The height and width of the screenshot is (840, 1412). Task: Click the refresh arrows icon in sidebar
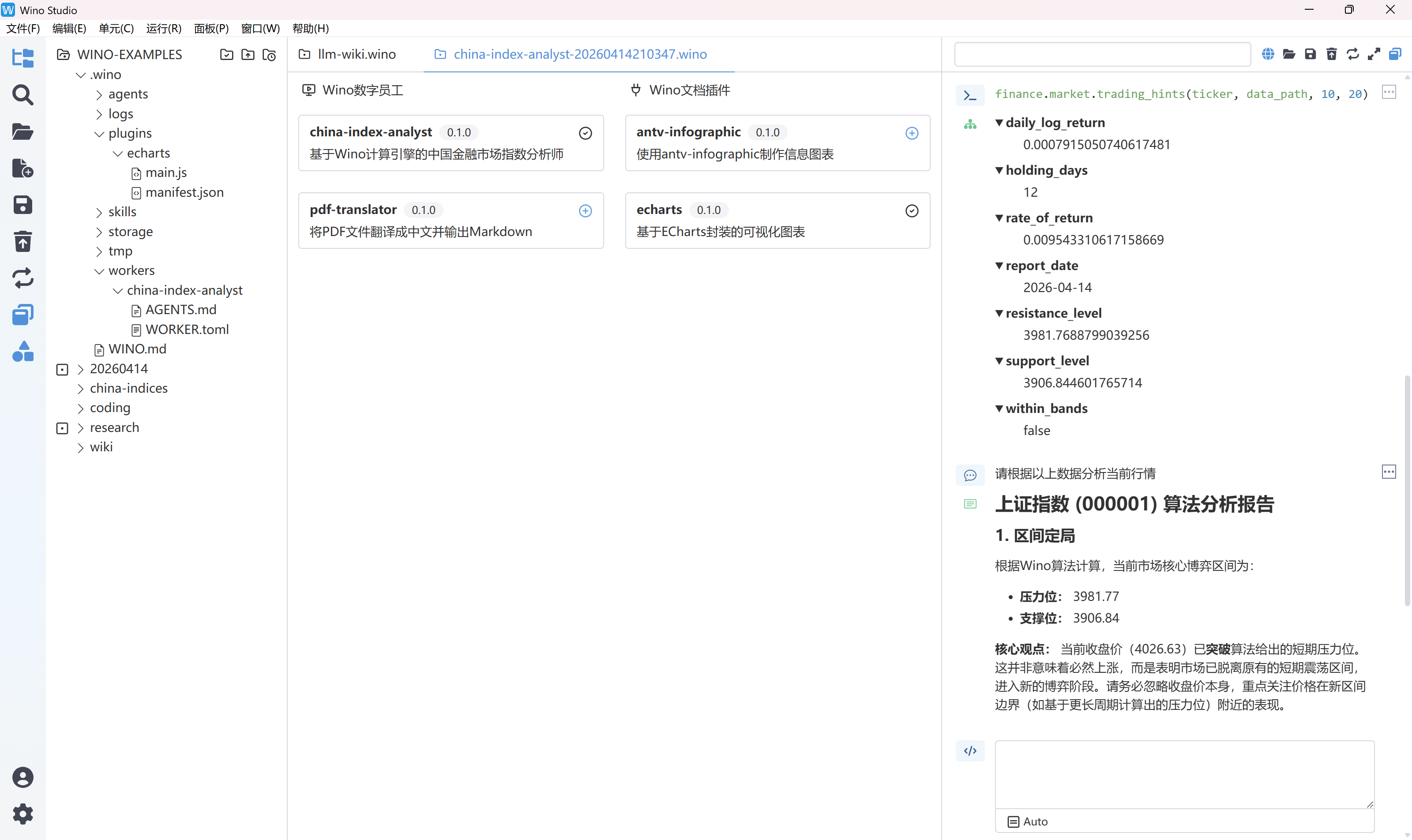point(23,278)
